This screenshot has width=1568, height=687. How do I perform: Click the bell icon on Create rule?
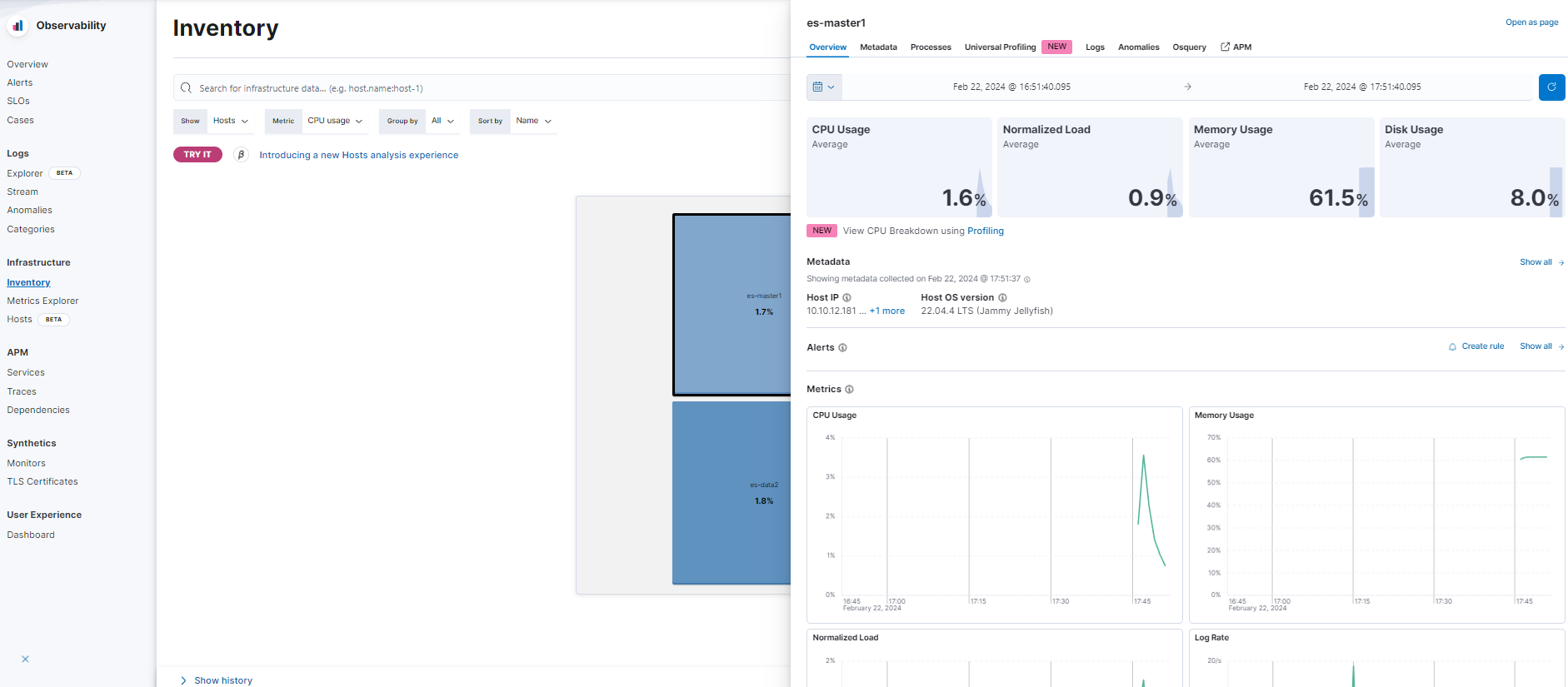[1452, 346]
